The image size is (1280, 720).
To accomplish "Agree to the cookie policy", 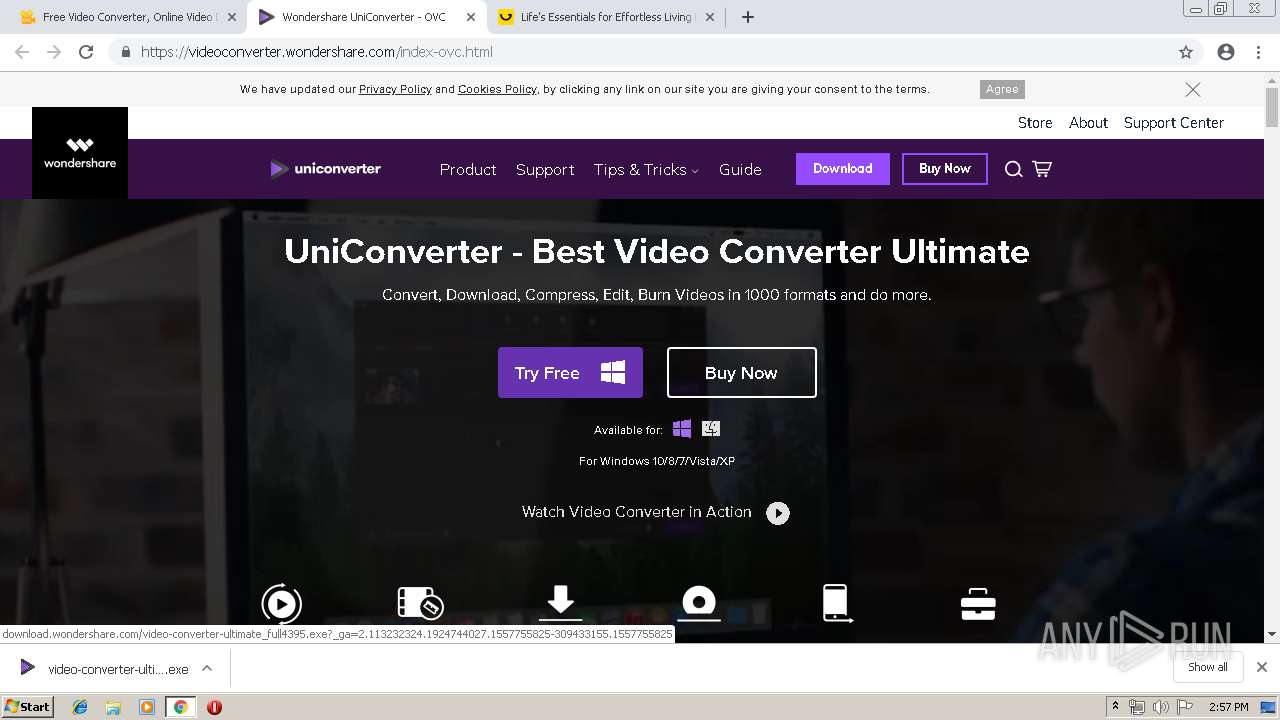I will coord(1002,89).
